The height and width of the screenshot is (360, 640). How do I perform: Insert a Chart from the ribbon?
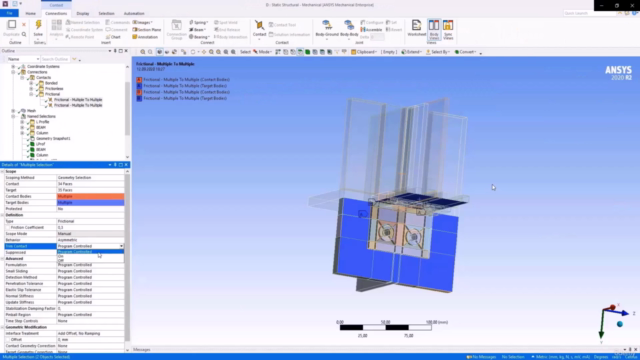[x=113, y=37]
